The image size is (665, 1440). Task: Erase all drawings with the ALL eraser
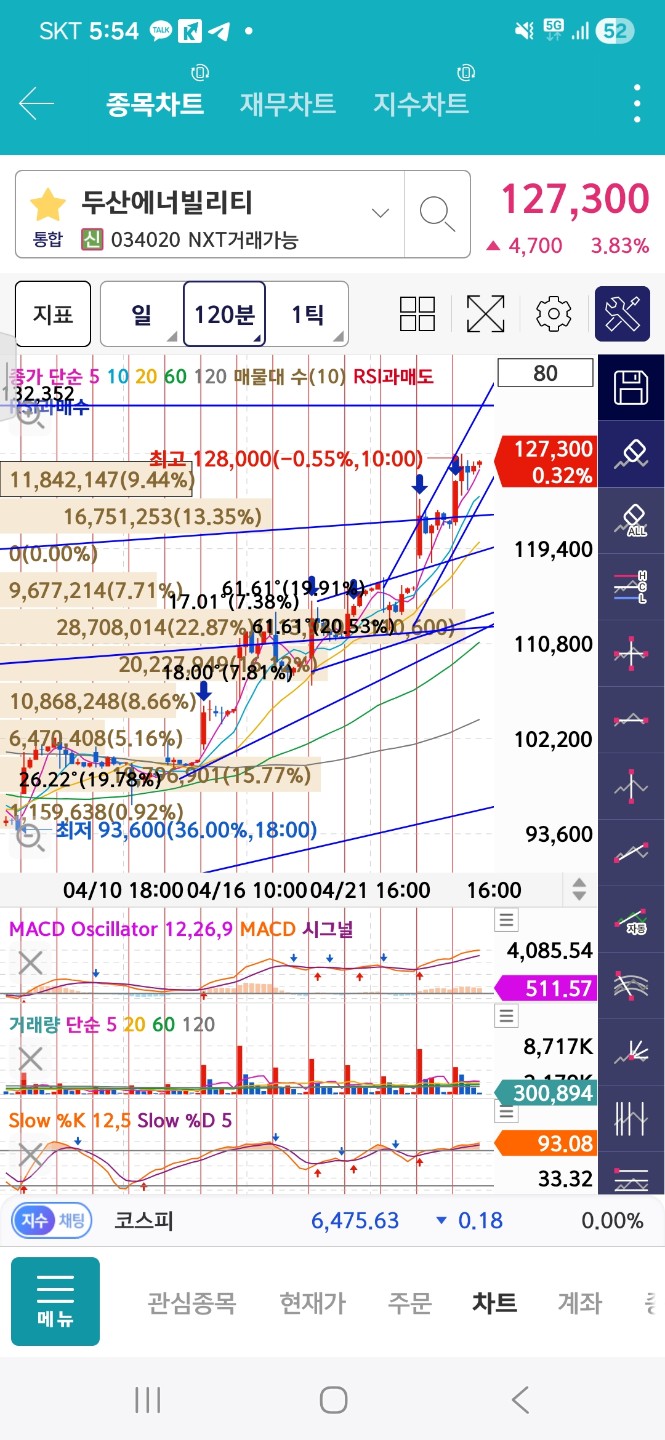tap(631, 520)
